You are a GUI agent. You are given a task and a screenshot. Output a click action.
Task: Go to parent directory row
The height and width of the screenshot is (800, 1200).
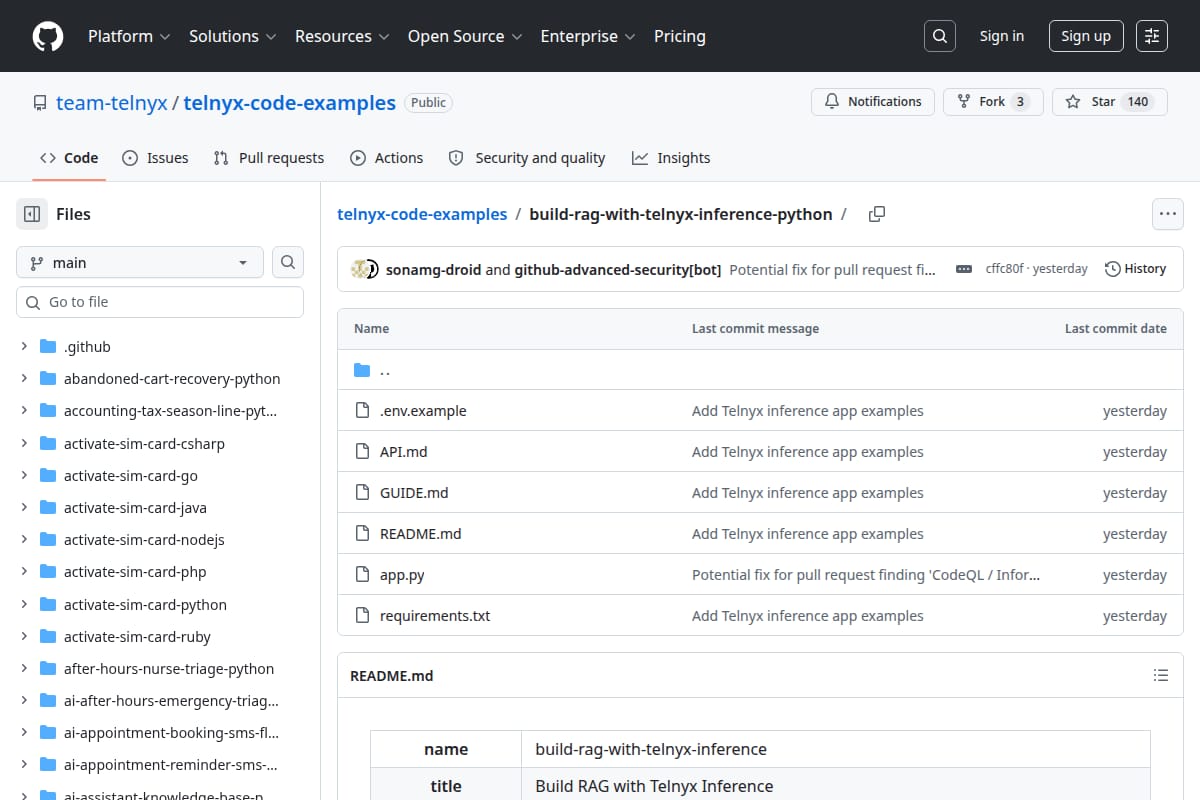[x=760, y=370]
